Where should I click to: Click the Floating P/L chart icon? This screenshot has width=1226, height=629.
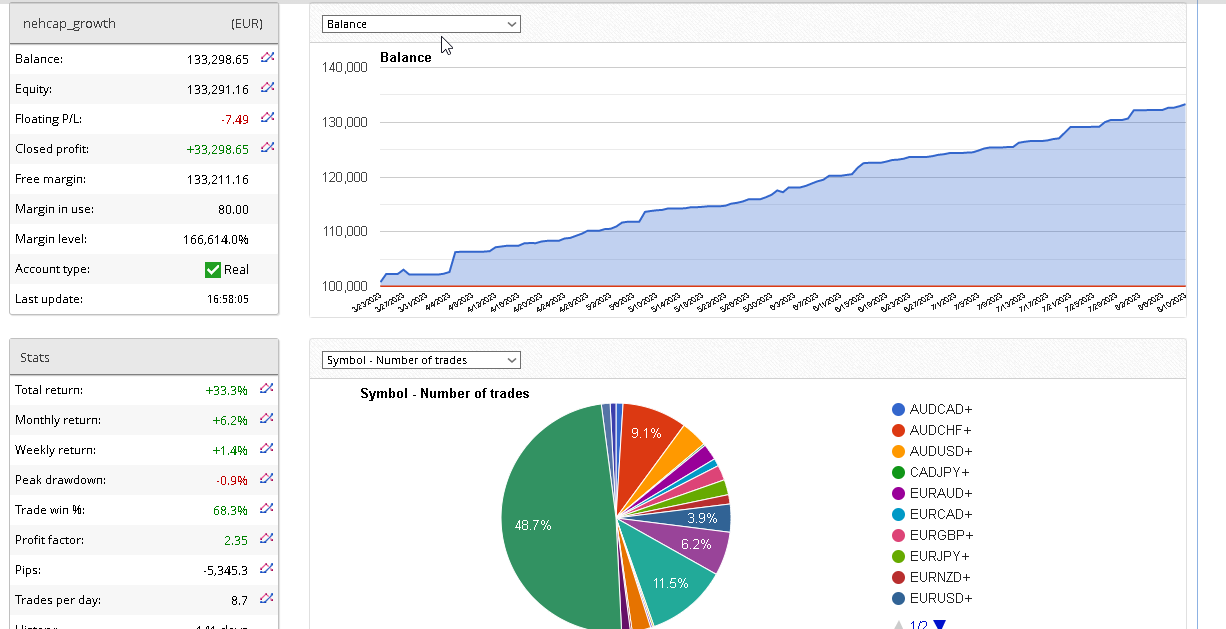267,118
